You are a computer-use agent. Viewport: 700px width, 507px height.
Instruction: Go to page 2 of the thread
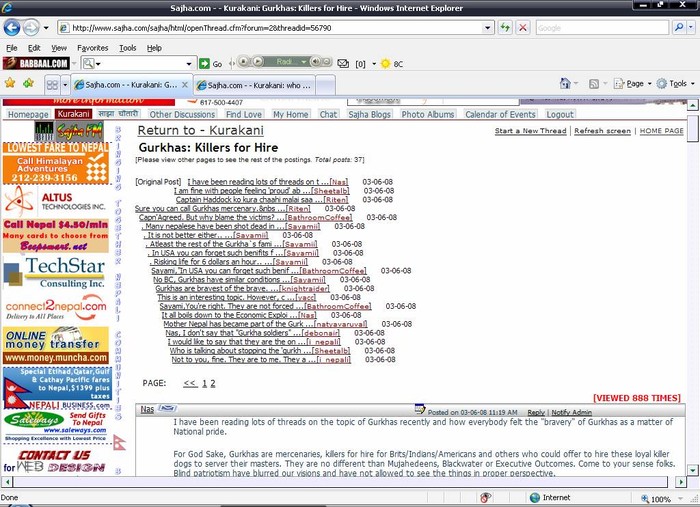click(211, 383)
